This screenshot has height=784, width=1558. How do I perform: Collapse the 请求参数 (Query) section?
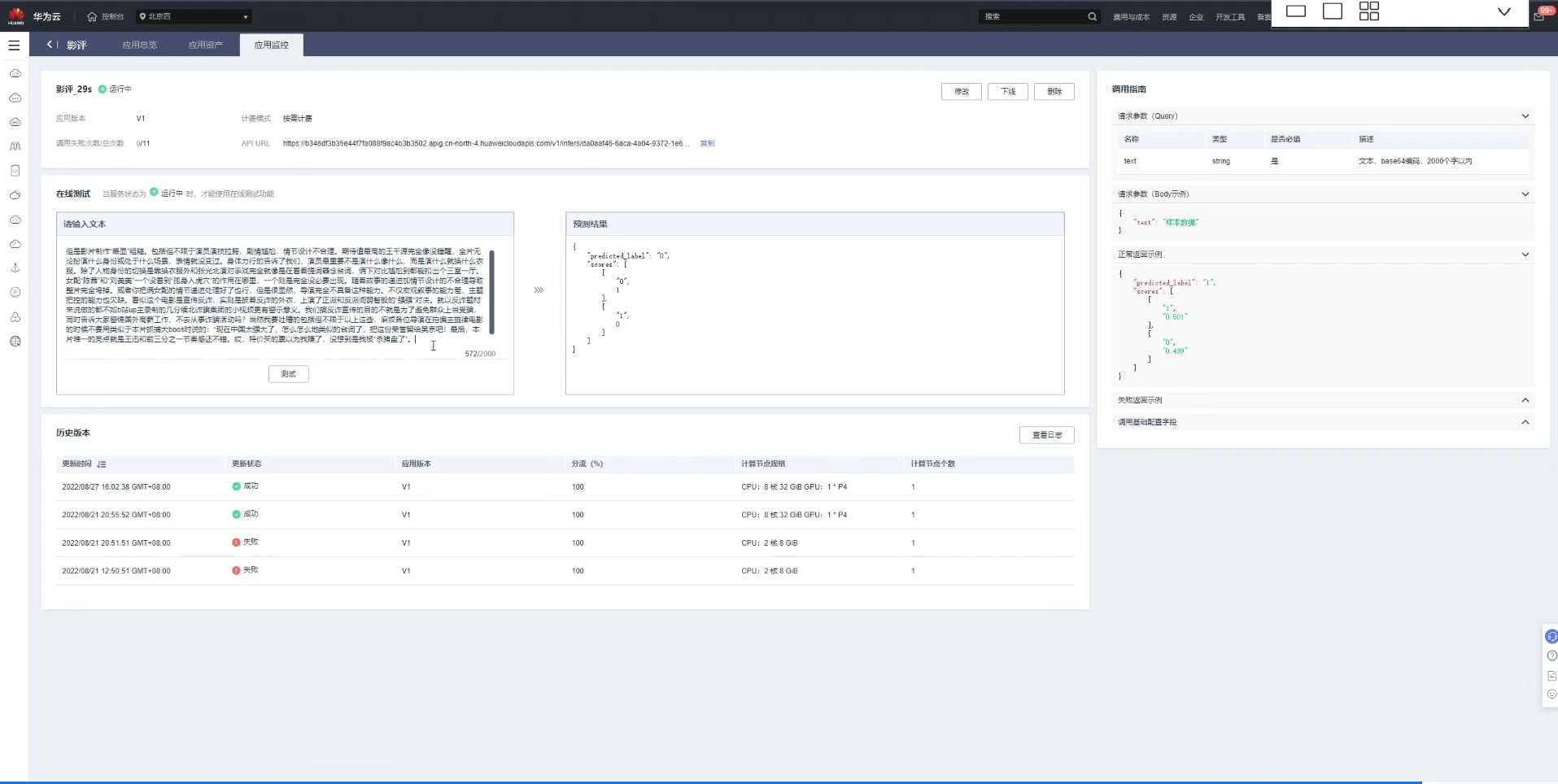tap(1525, 116)
